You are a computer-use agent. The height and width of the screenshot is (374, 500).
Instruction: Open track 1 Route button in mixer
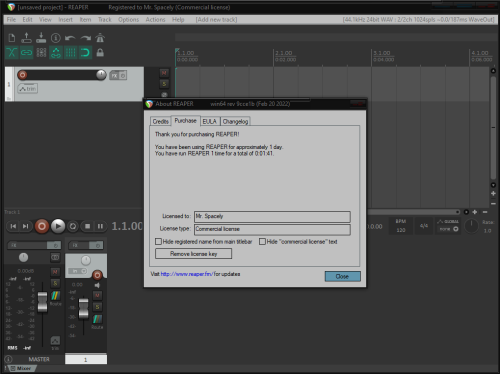97,319
